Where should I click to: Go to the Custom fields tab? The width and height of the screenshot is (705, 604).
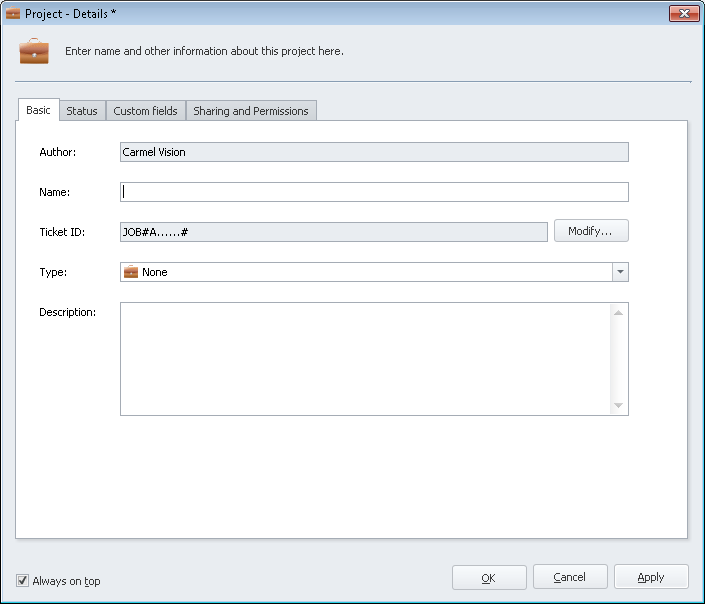(x=145, y=111)
